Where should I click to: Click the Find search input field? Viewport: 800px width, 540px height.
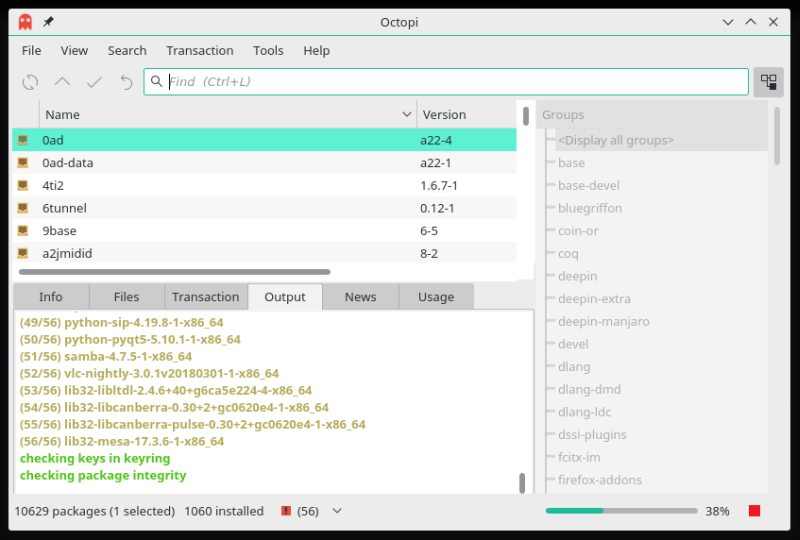pos(455,82)
